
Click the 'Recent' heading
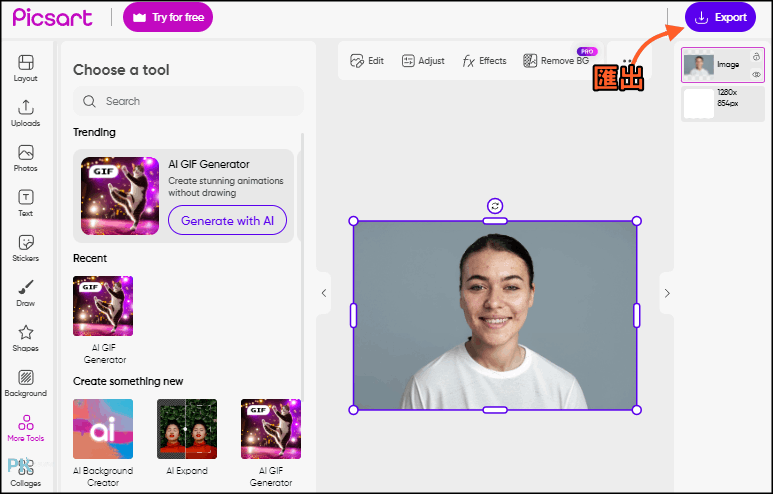pos(90,258)
